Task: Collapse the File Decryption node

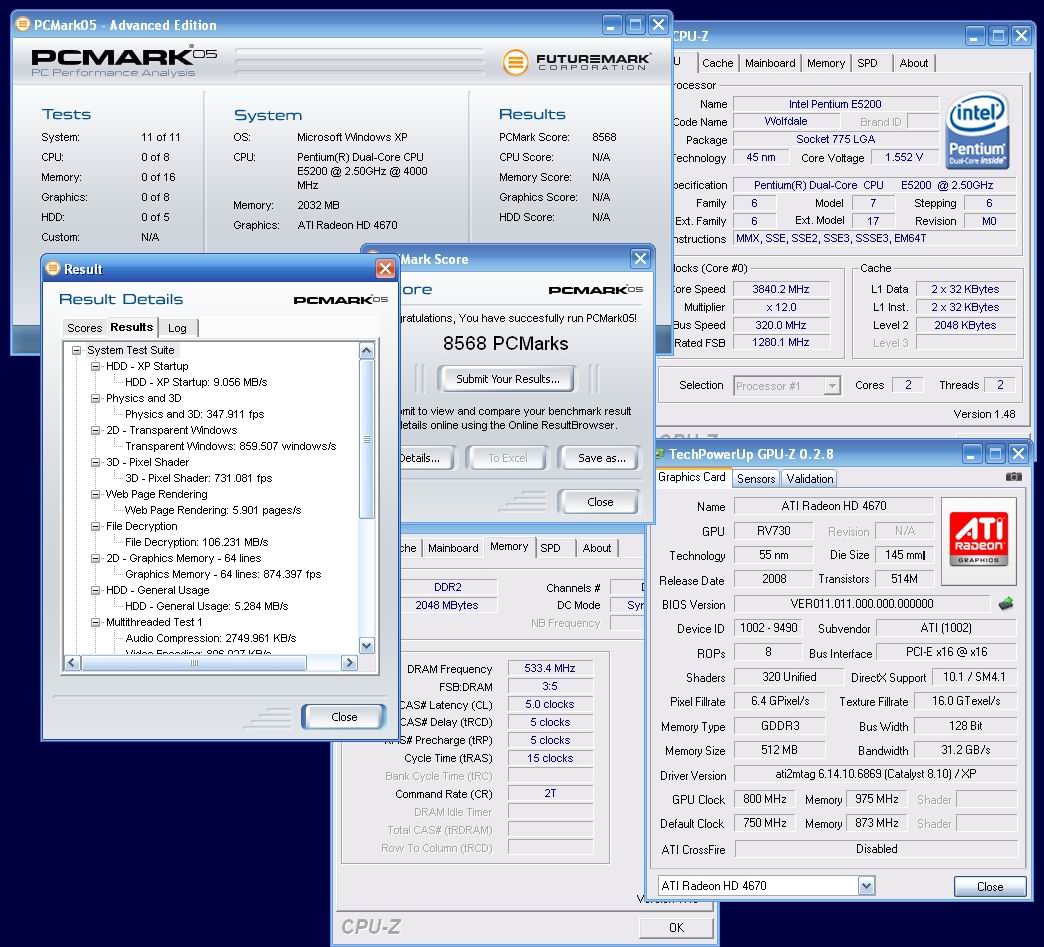Action: coord(95,526)
